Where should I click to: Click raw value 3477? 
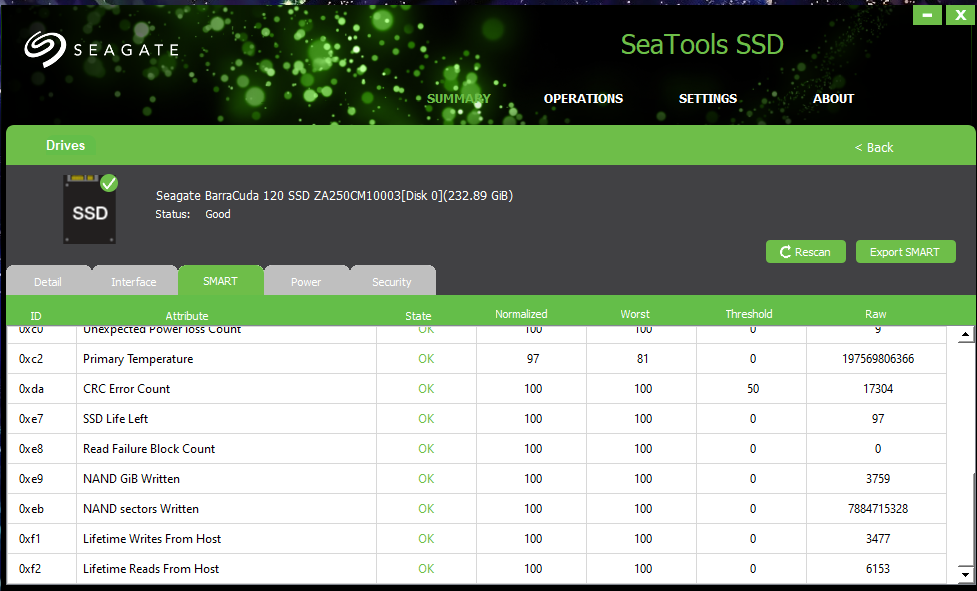point(878,538)
